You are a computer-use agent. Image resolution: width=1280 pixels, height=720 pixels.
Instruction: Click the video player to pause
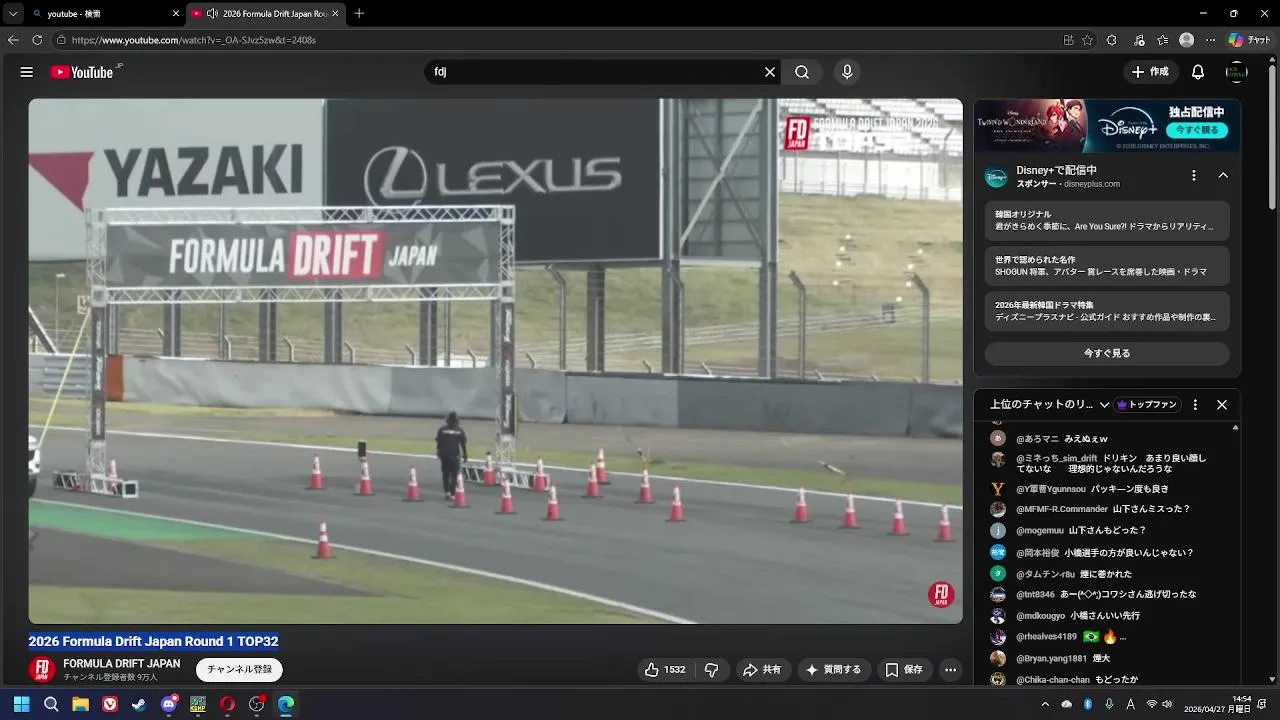pos(495,360)
